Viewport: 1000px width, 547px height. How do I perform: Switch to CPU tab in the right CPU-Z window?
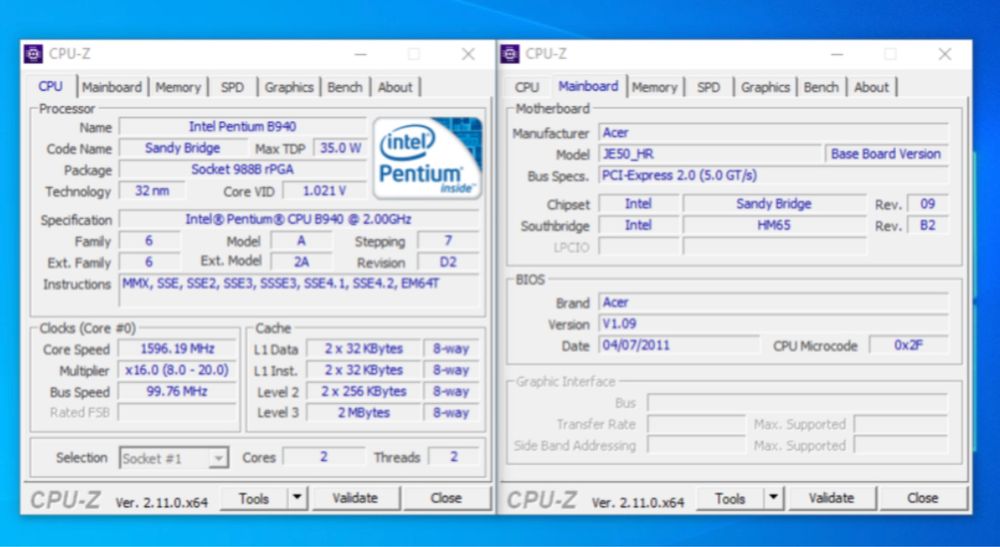point(527,87)
